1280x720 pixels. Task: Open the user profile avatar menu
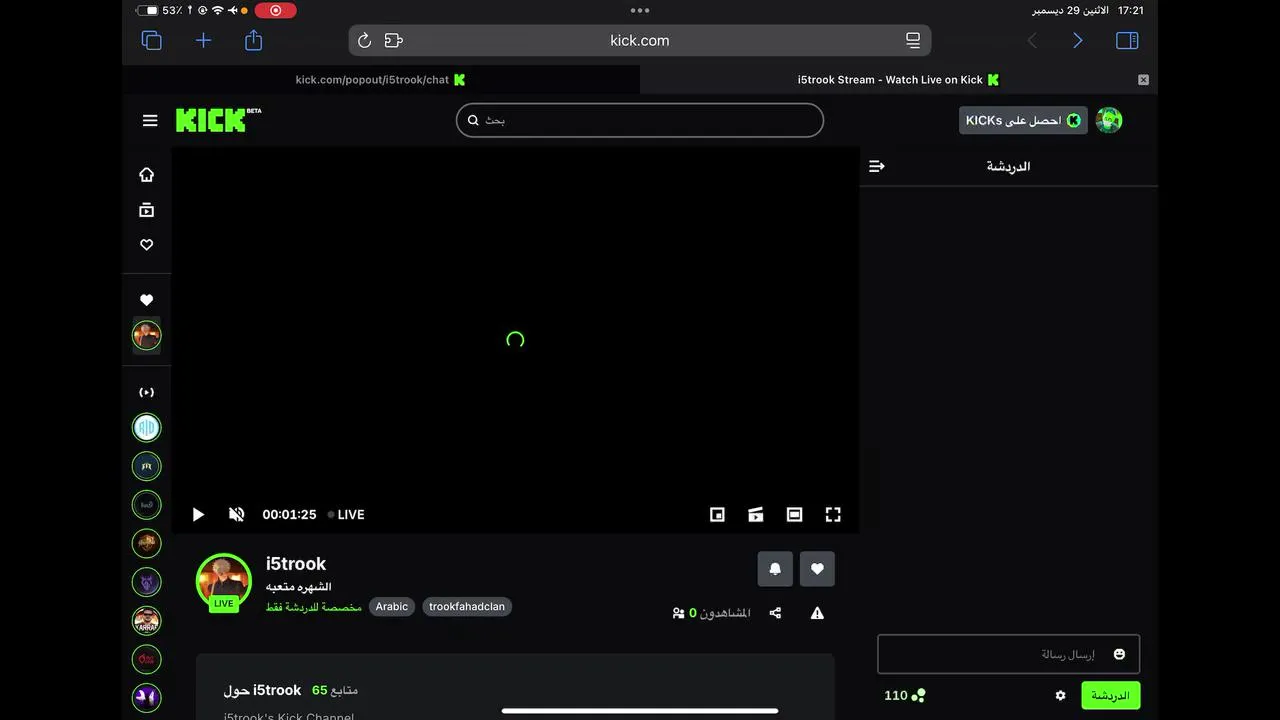1109,120
